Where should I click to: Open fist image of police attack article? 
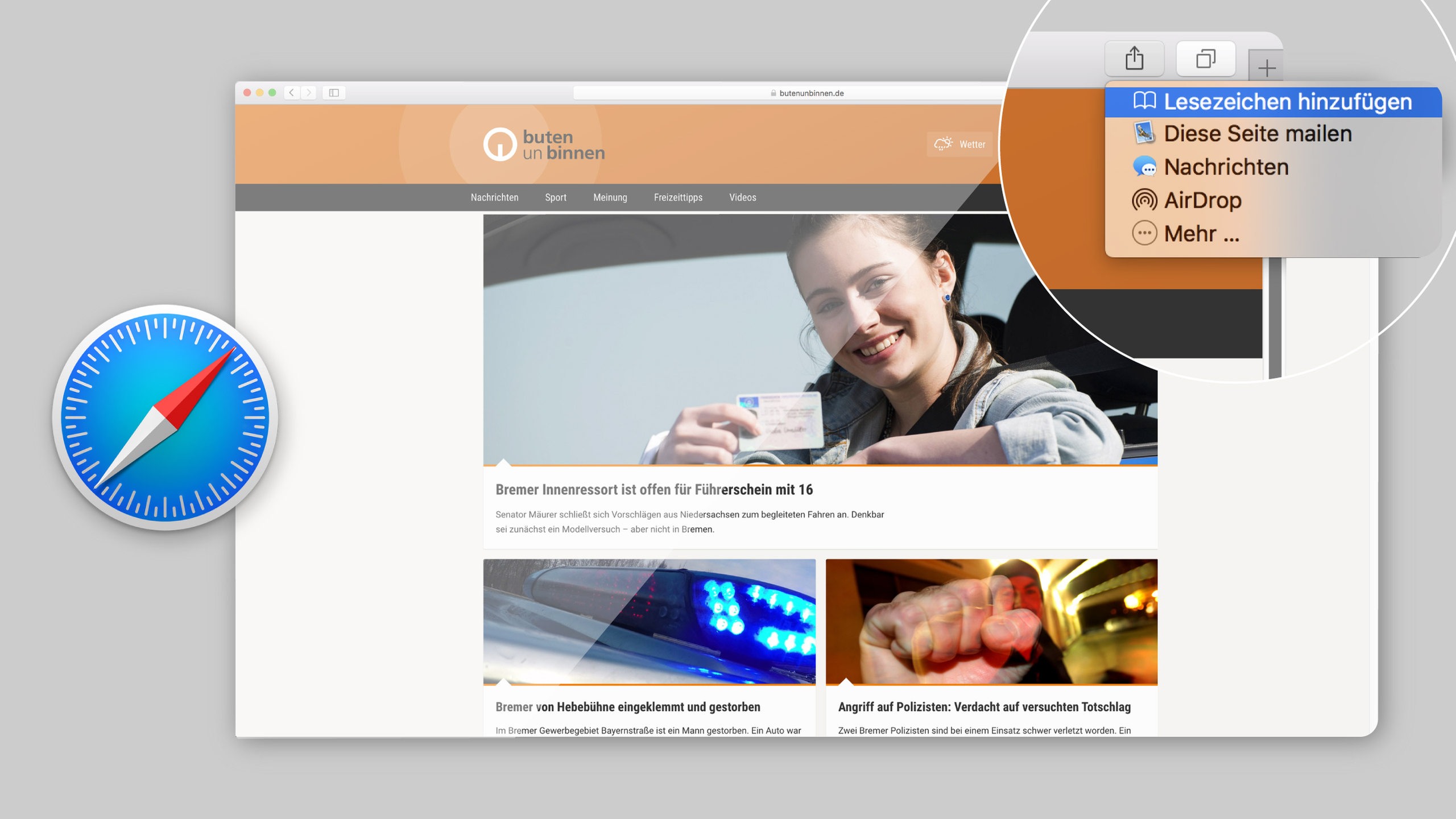991,622
